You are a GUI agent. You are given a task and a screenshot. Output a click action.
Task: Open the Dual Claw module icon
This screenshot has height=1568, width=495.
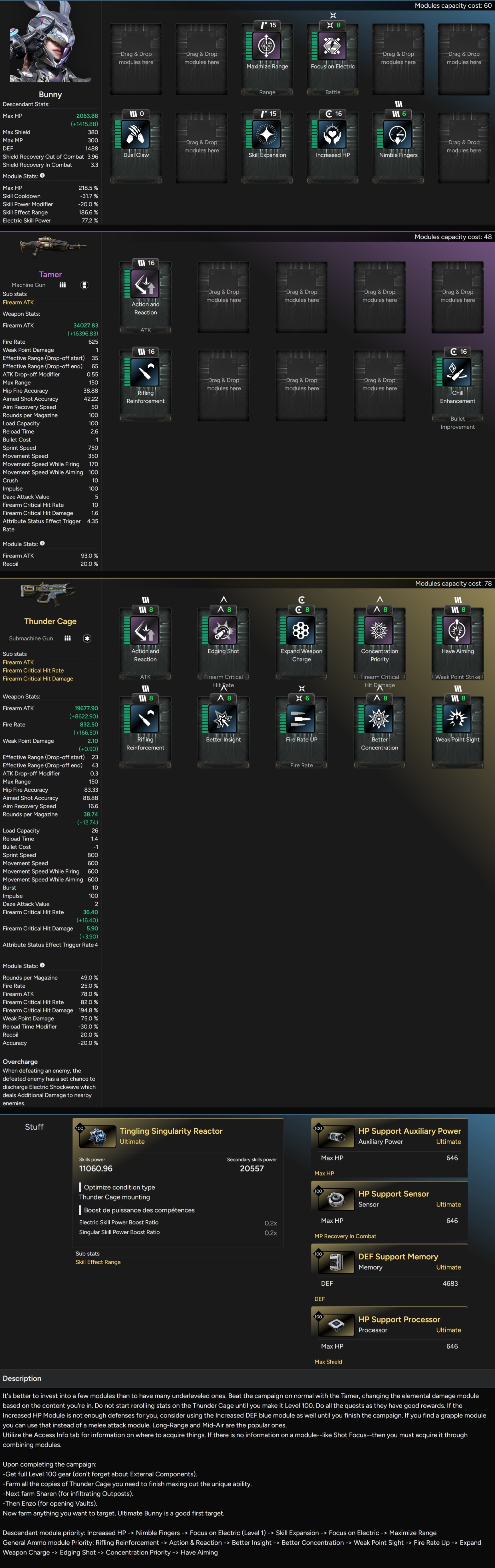click(x=136, y=135)
